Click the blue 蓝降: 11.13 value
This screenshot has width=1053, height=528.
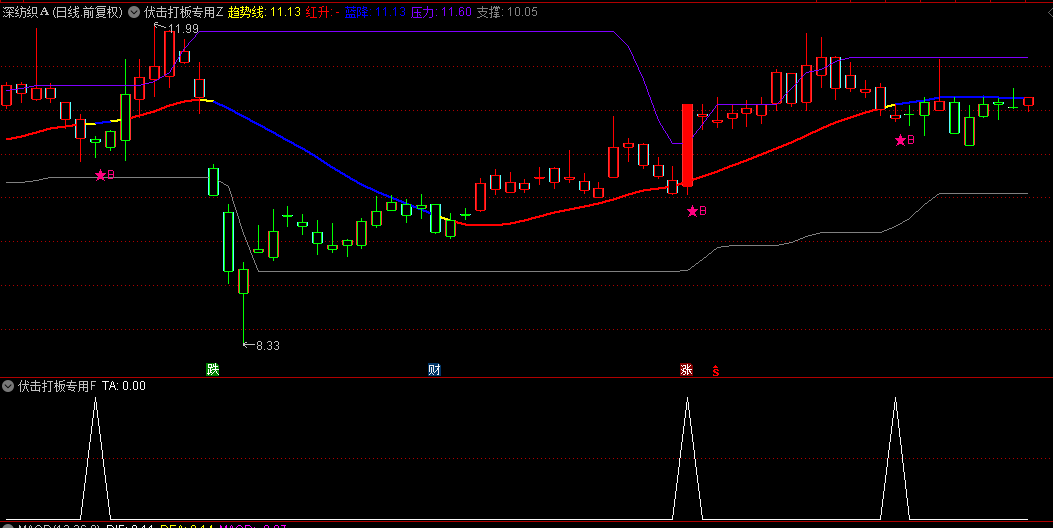point(375,12)
